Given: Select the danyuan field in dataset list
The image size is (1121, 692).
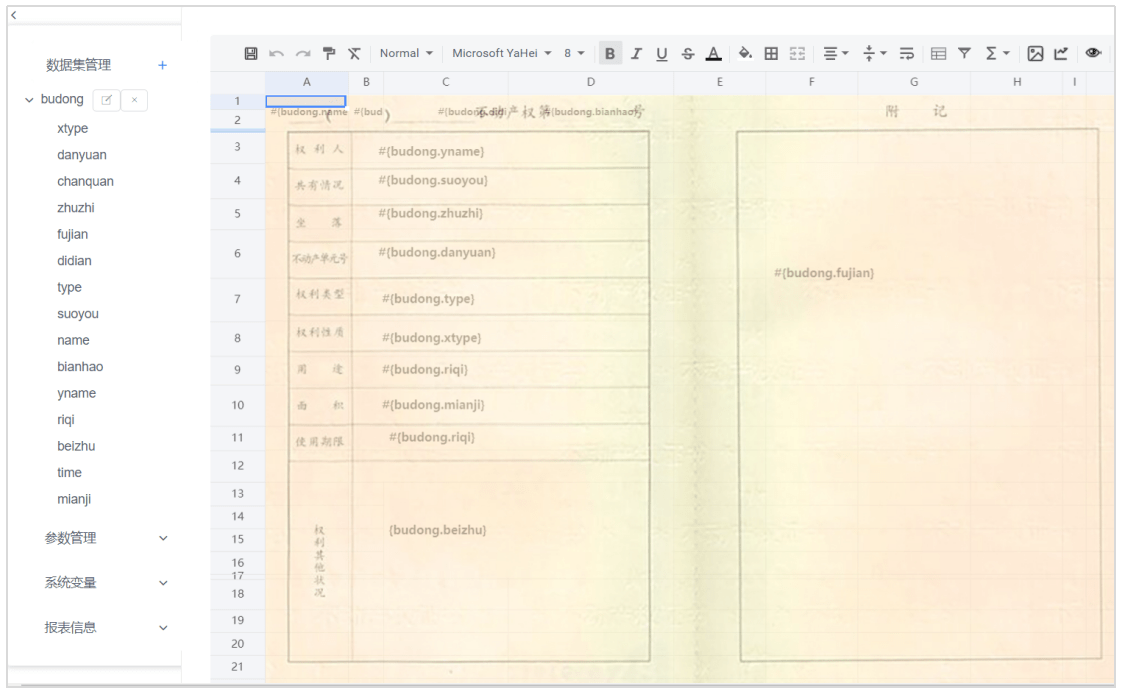Looking at the screenshot, I should tap(82, 155).
